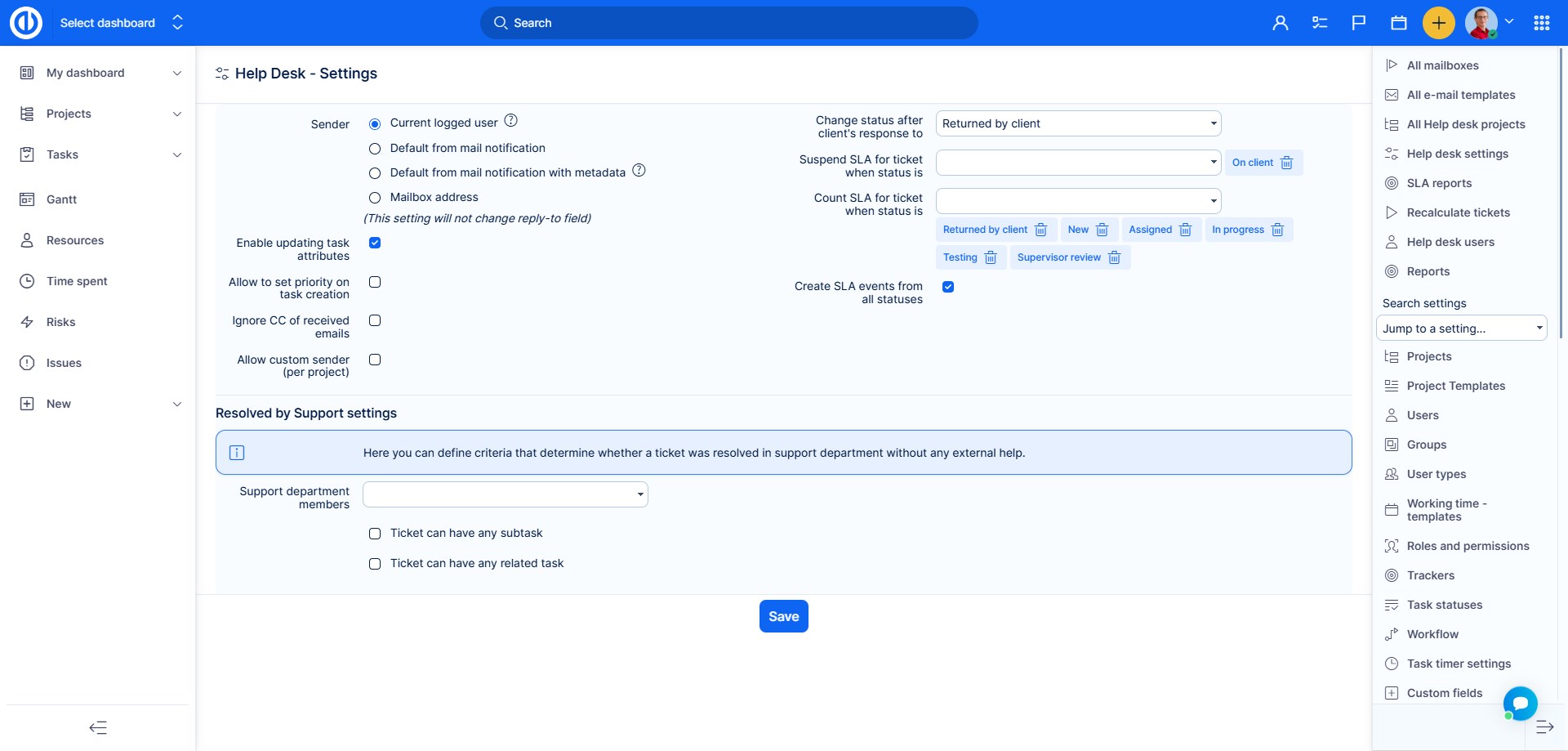Image resolution: width=1568 pixels, height=751 pixels.
Task: Open 'Change status after client's response' dropdown
Action: [1077, 123]
